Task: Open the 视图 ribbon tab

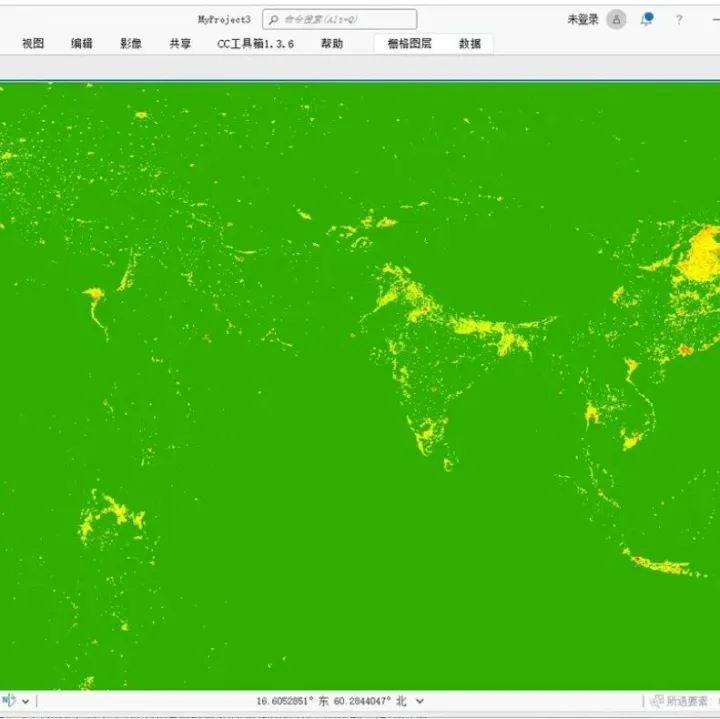Action: coord(33,44)
